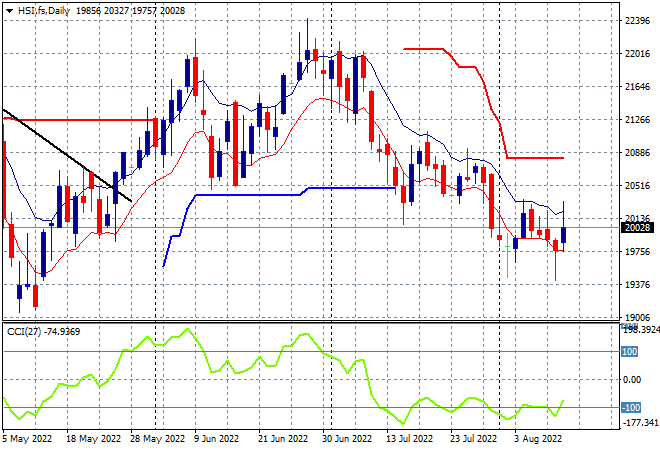Click the chart menu triangle beside HSI,fs,Daily
This screenshot has height=450, width=660.
click(x=9, y=11)
